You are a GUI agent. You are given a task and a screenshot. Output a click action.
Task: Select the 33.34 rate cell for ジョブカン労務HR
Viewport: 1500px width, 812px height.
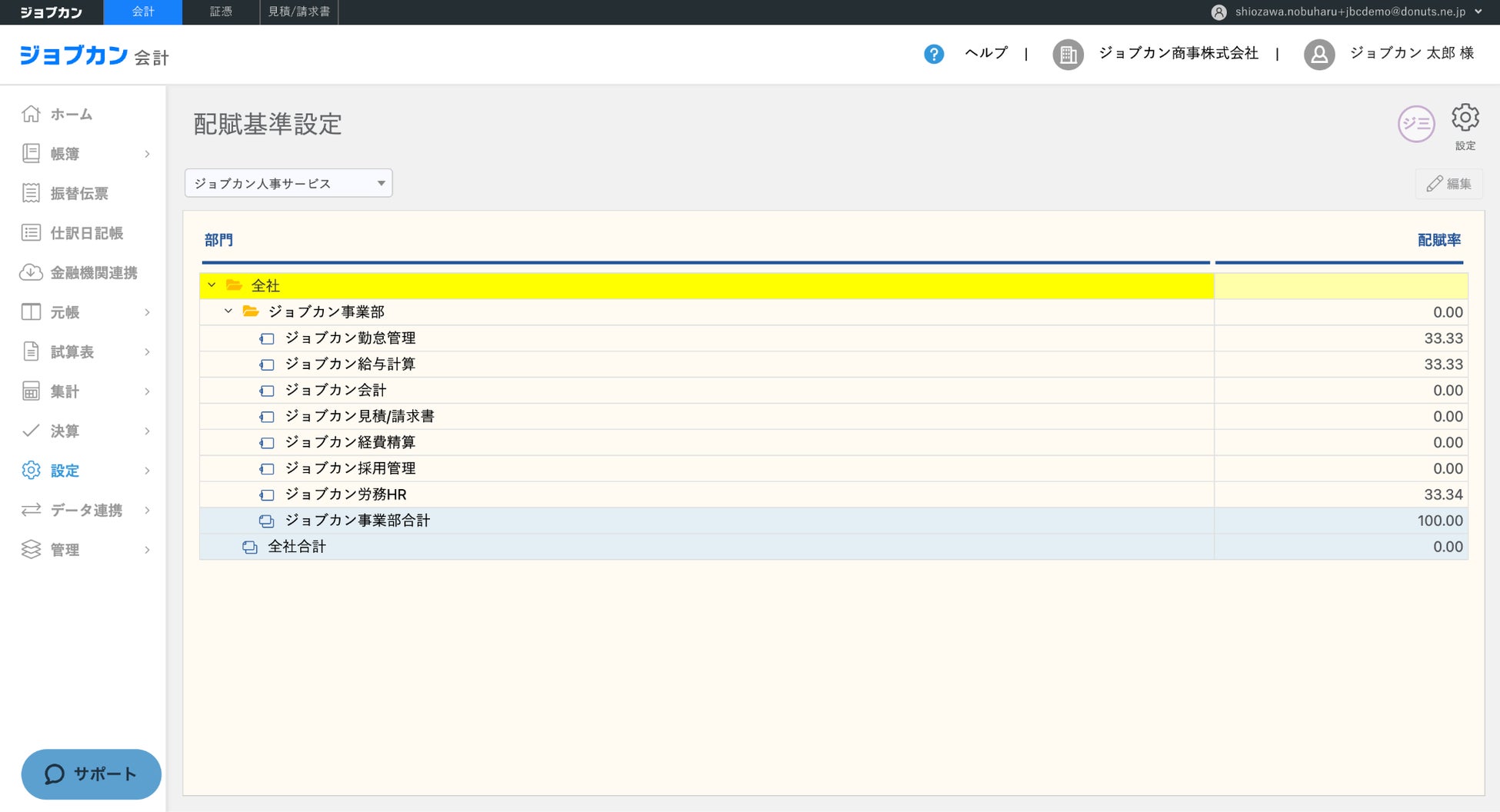pos(1342,494)
